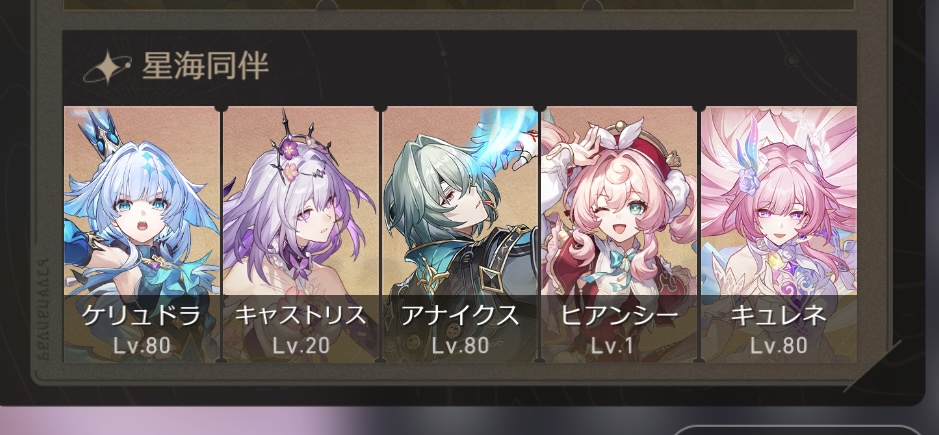Open ケリュドラ's blue-haired portrait
Viewport: 939px width, 435px height.
(x=141, y=234)
